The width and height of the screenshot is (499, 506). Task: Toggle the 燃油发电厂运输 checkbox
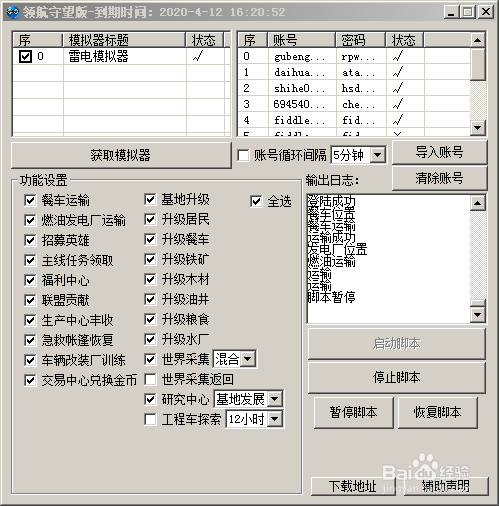tap(30, 220)
